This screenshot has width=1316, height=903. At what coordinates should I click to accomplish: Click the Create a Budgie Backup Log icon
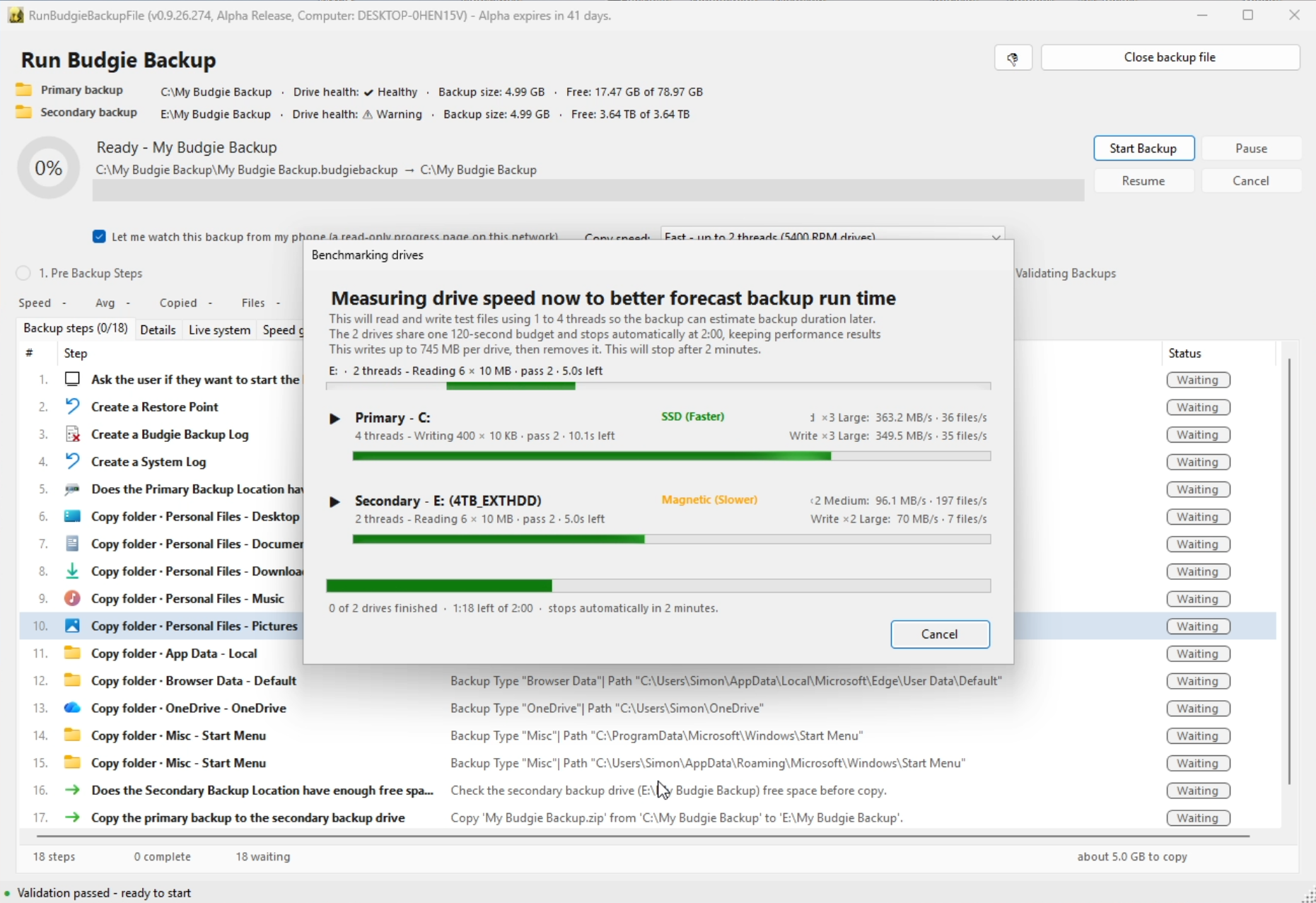(x=72, y=434)
